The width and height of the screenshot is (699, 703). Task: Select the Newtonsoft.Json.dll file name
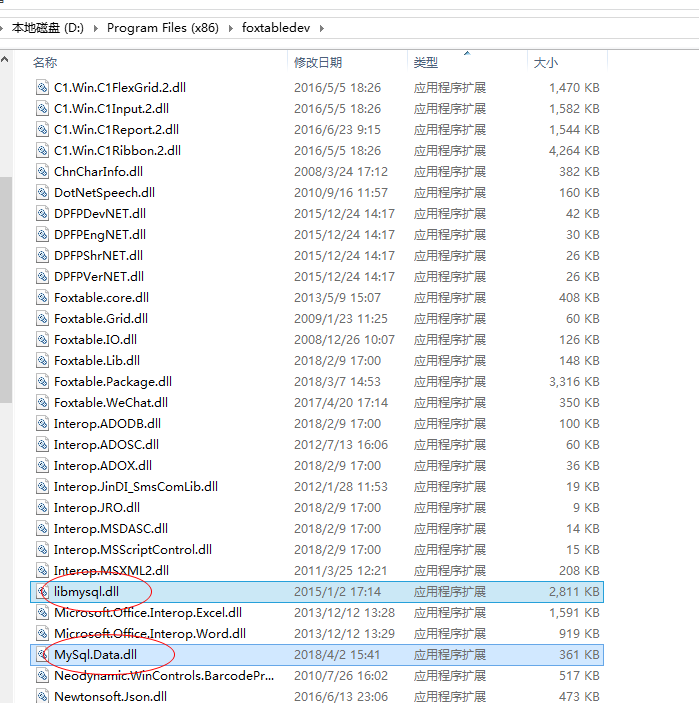[110, 696]
